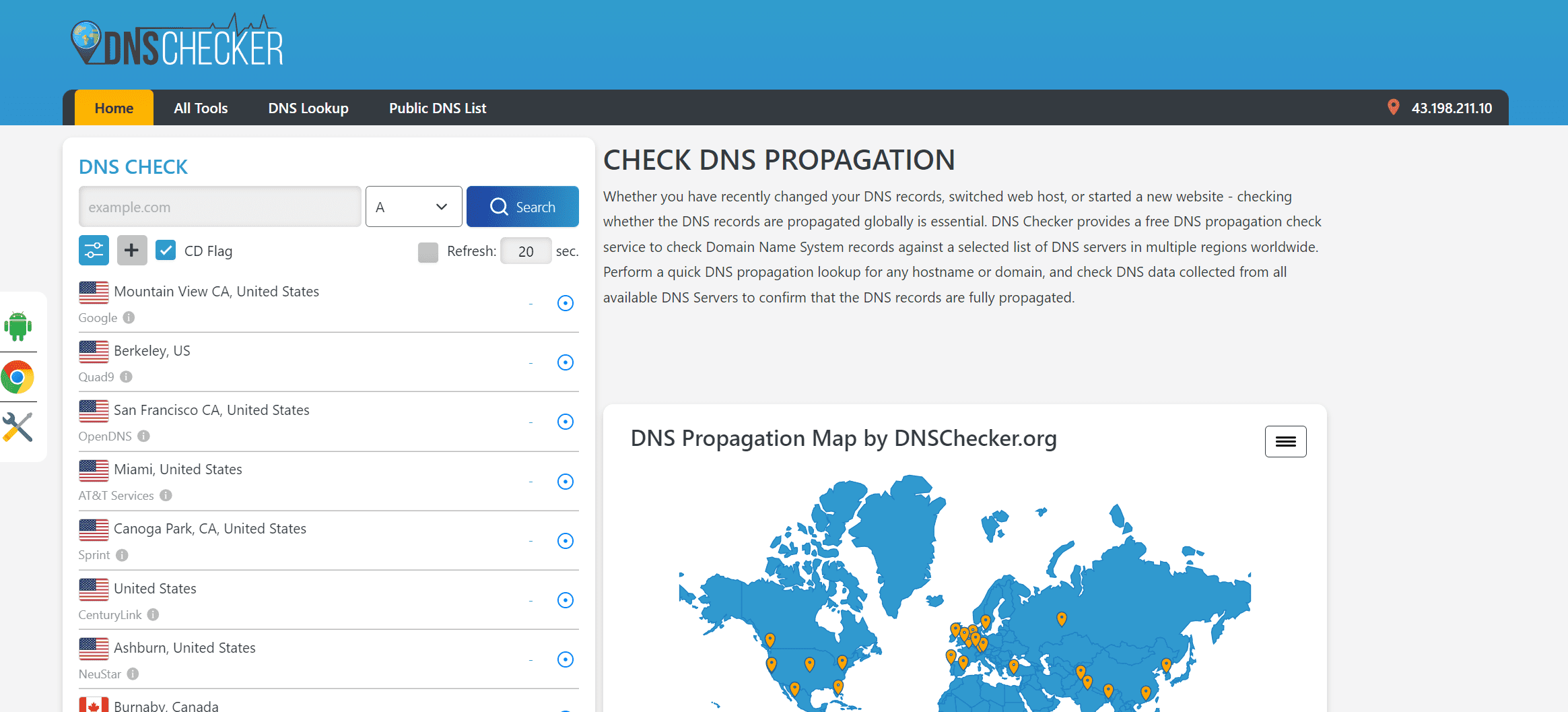Image resolution: width=1568 pixels, height=712 pixels.
Task: Click the info icon next to Google
Action: tap(129, 317)
